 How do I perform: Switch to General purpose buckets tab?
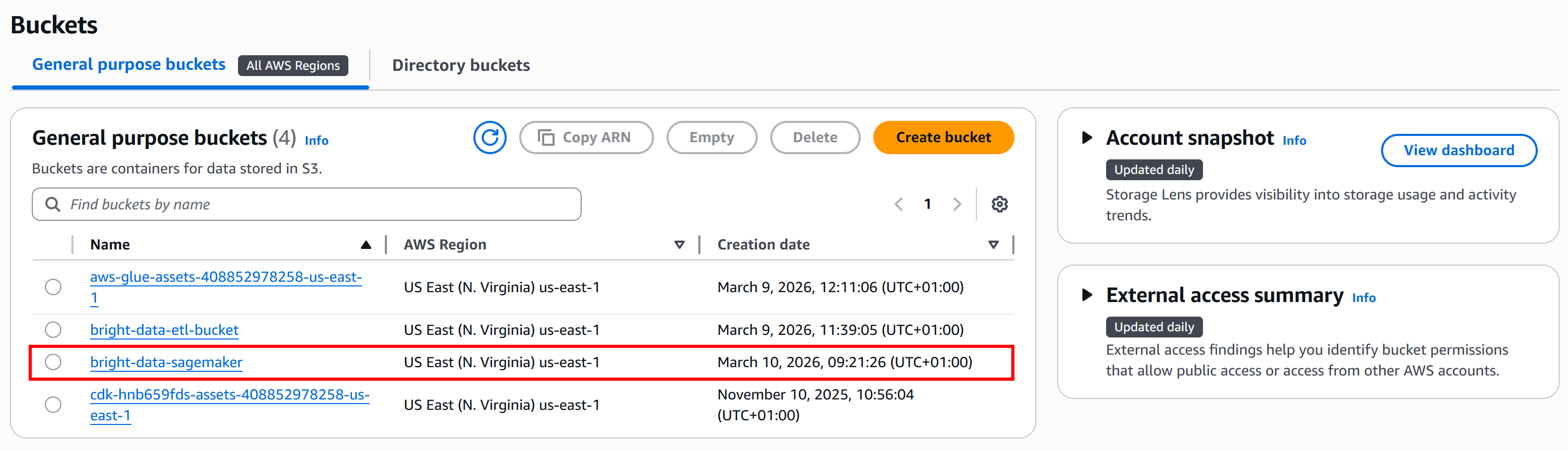tap(129, 65)
